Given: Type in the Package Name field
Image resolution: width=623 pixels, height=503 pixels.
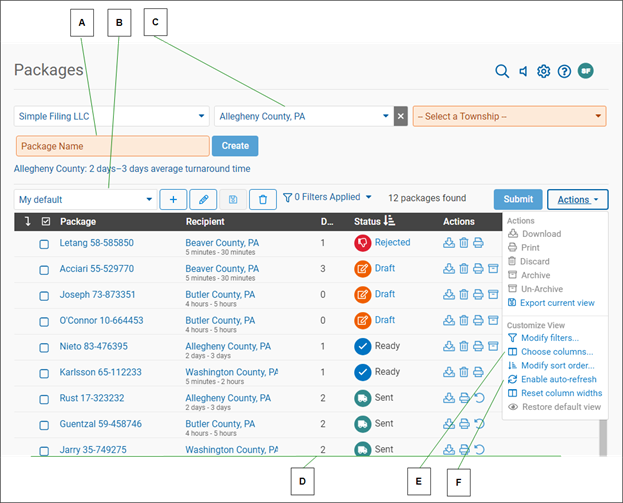Looking at the screenshot, I should [x=111, y=146].
